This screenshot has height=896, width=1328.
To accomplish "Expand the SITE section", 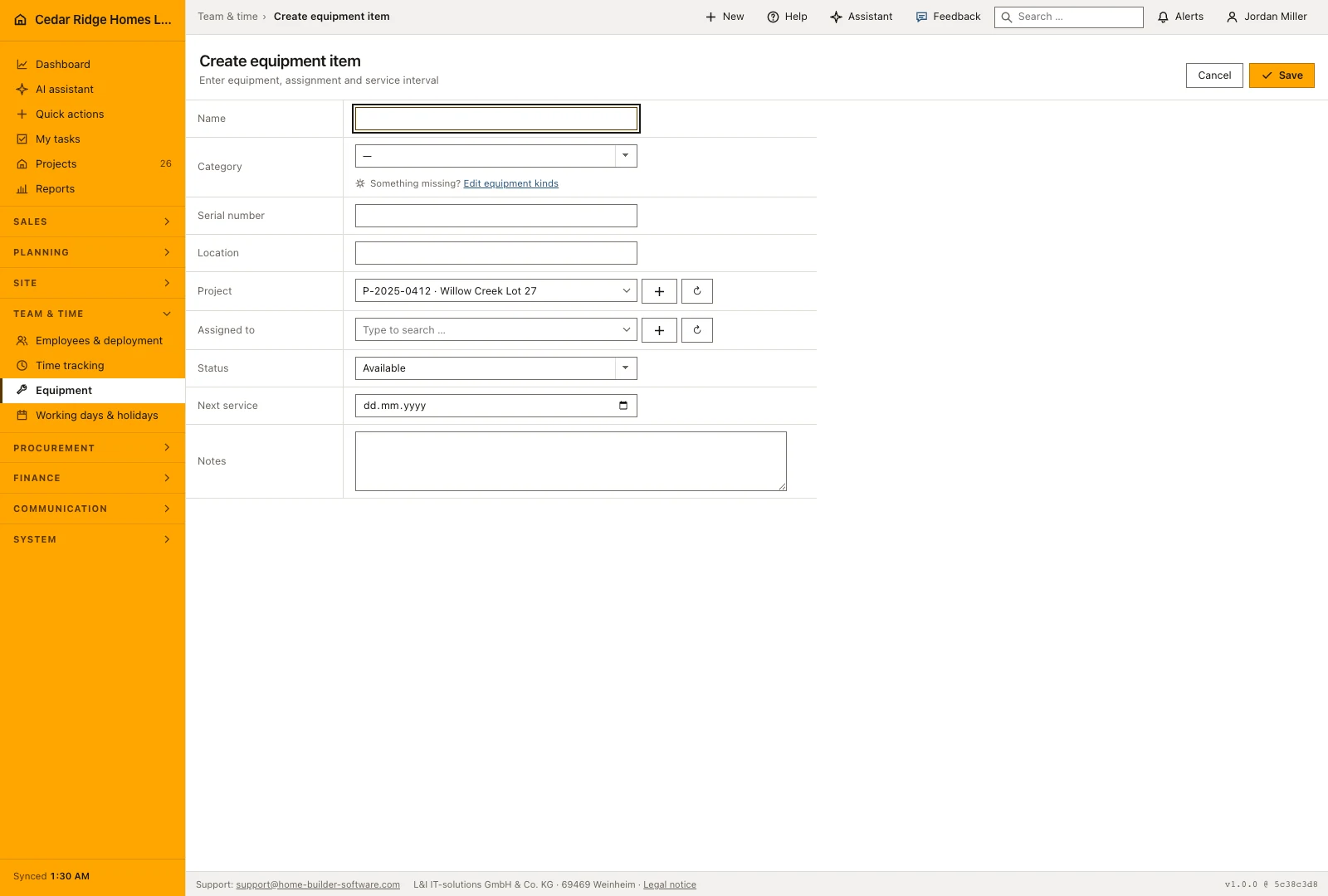I will [92, 283].
